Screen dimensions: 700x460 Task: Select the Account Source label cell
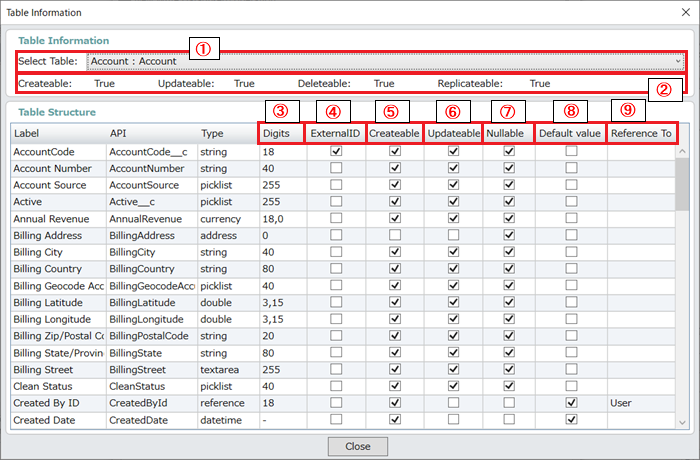point(58,185)
